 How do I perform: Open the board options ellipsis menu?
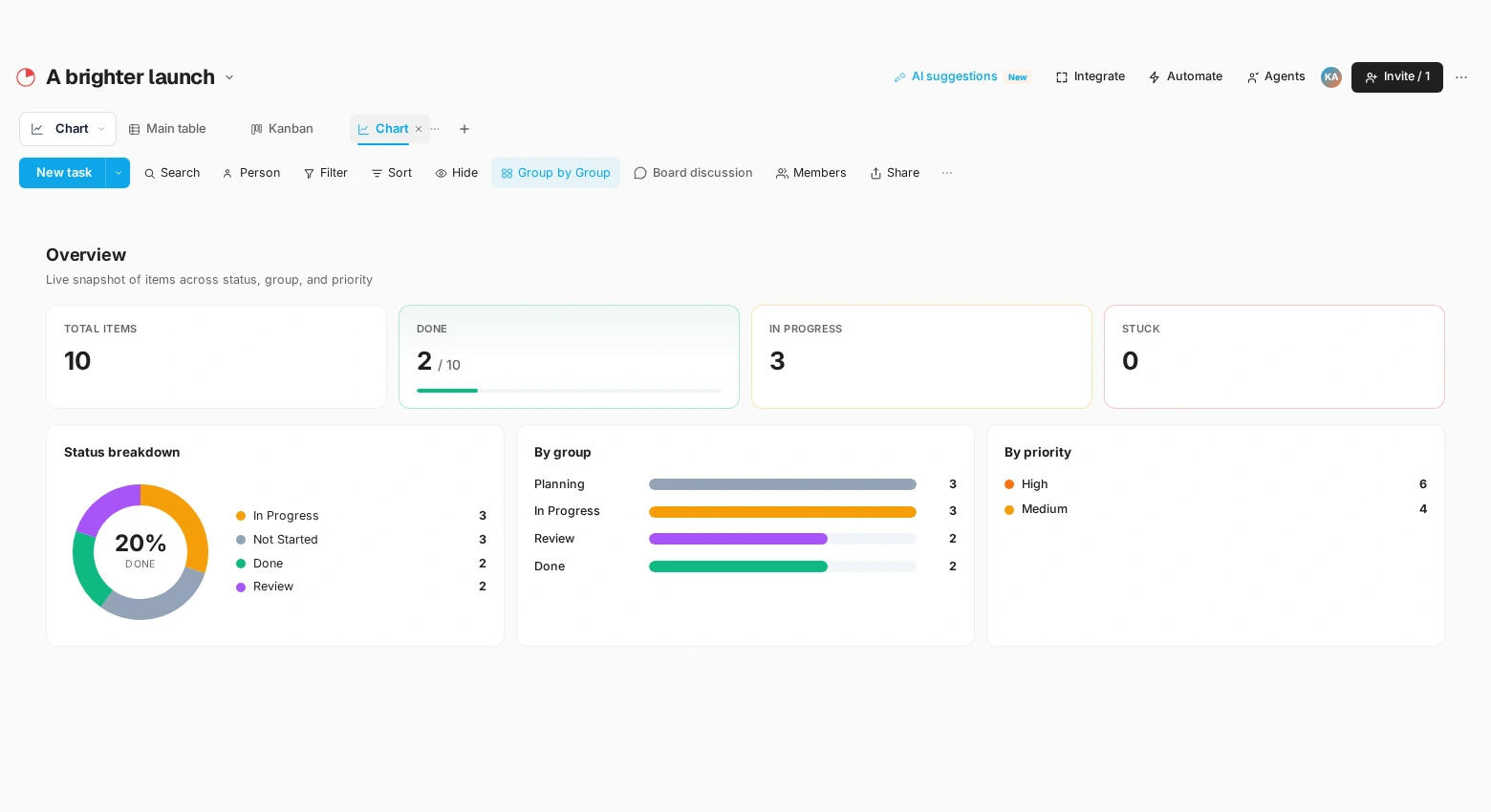pos(1461,77)
